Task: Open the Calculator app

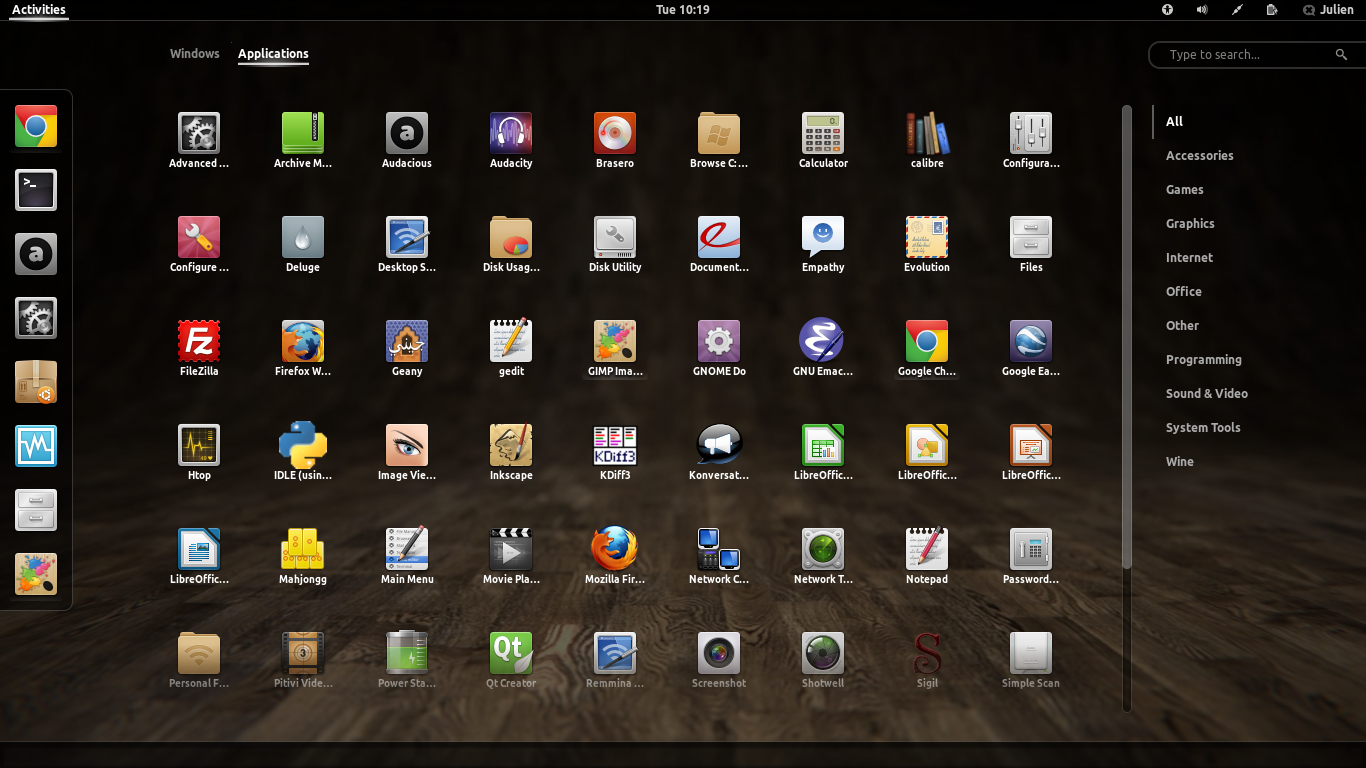Action: (x=823, y=140)
